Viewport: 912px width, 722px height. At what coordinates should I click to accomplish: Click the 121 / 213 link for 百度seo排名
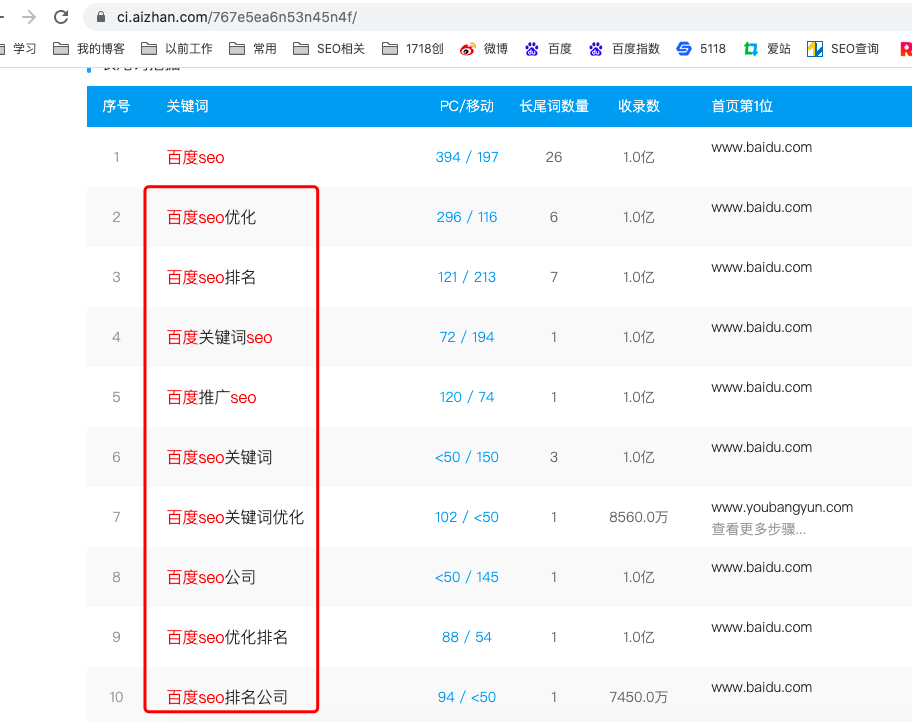467,277
